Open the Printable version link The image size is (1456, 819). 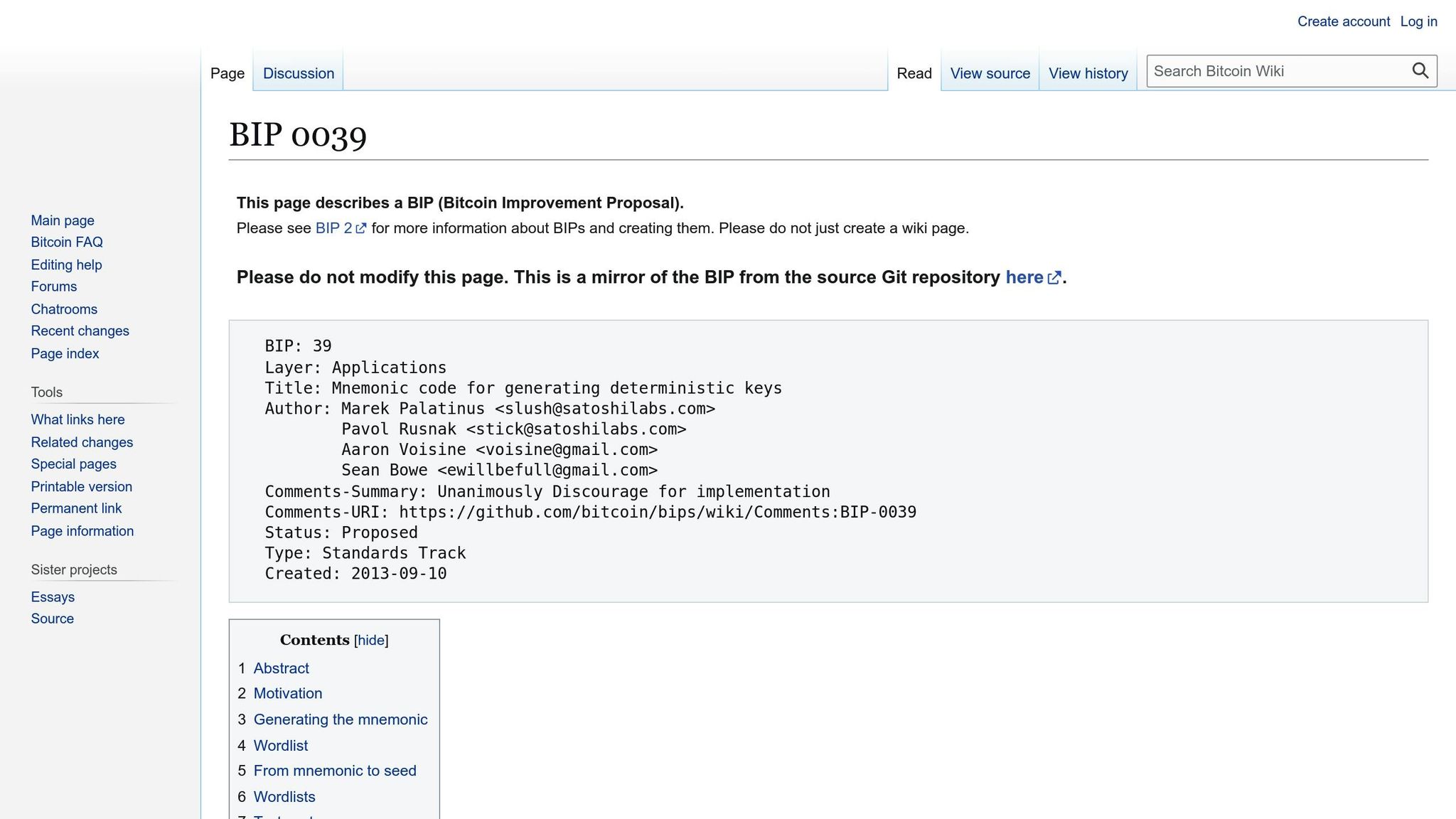click(82, 487)
